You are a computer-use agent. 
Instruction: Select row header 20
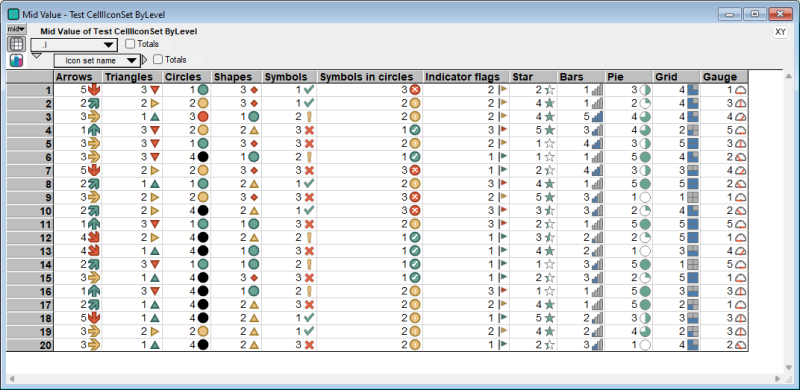[x=30, y=346]
